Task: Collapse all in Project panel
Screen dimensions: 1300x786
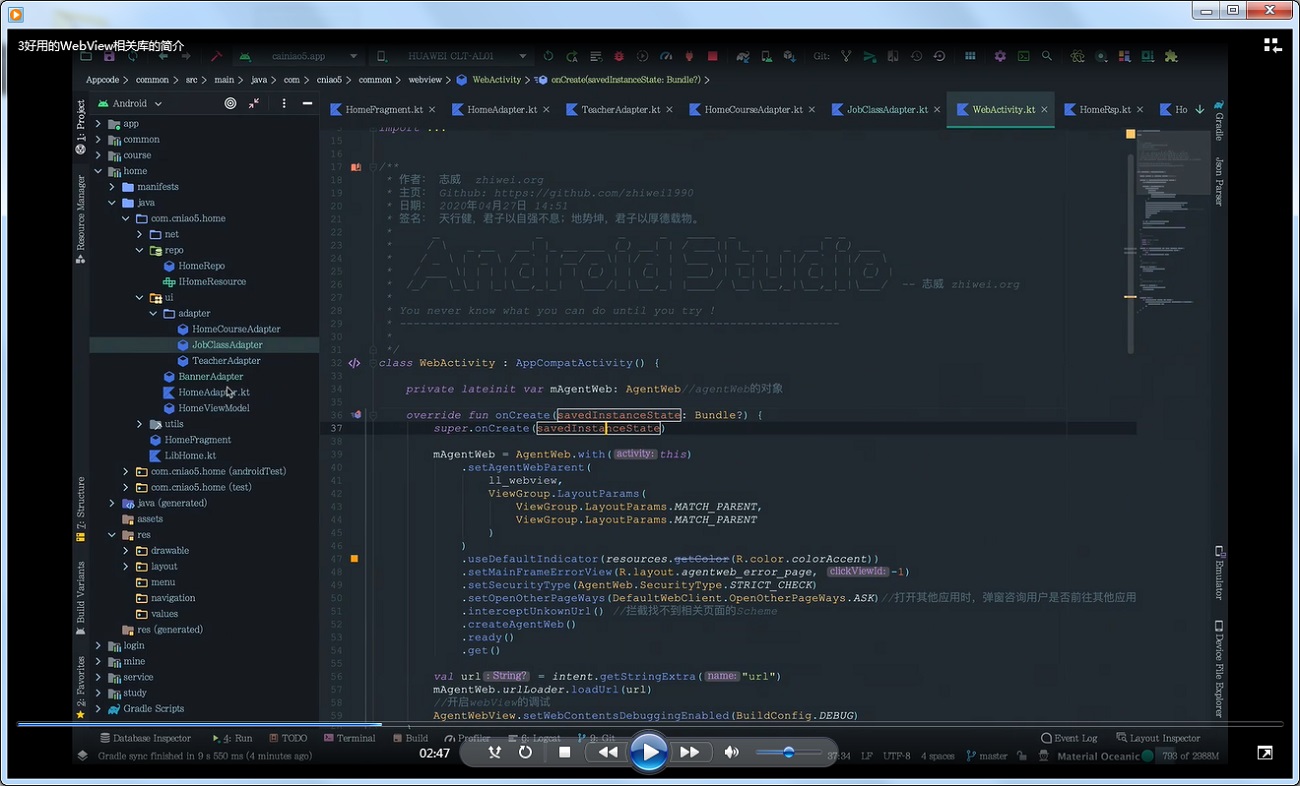Action: (254, 103)
